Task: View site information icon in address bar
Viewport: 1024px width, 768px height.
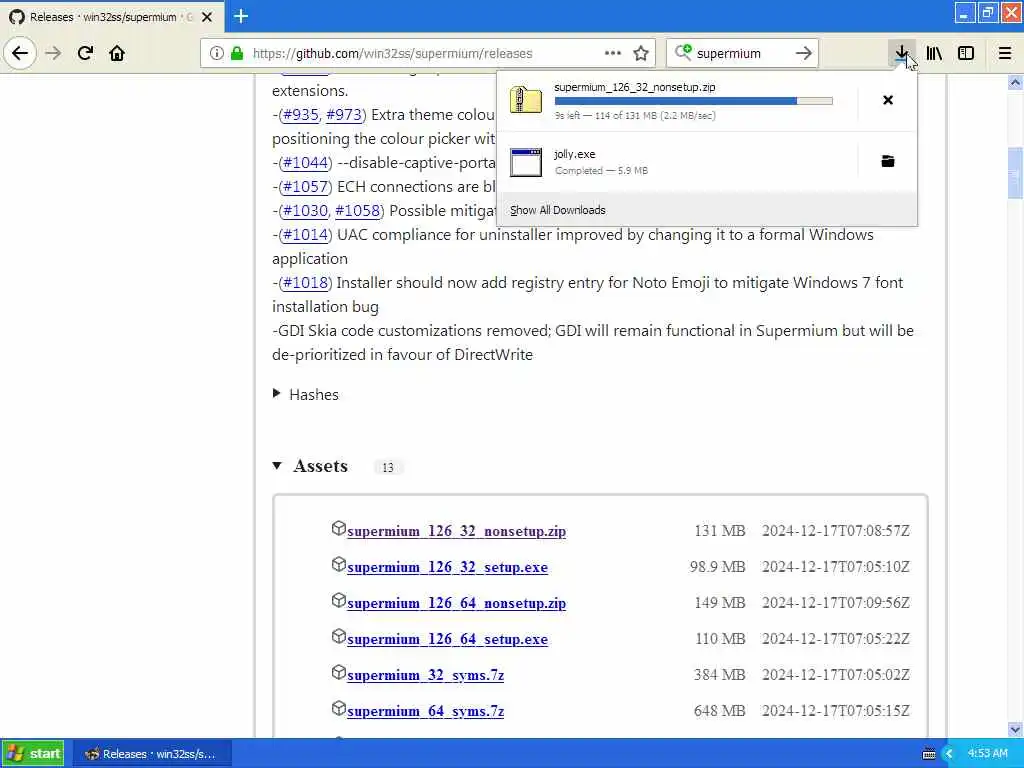Action: (216, 53)
